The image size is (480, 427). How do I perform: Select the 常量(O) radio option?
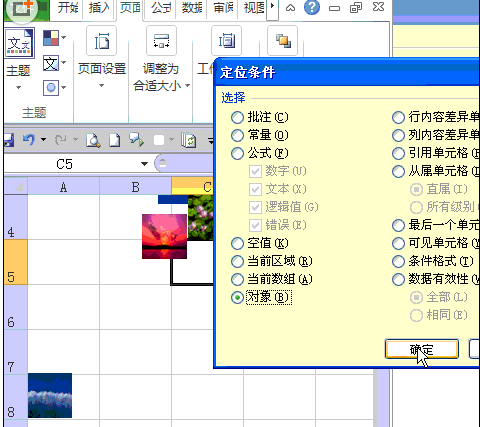pyautogui.click(x=237, y=135)
